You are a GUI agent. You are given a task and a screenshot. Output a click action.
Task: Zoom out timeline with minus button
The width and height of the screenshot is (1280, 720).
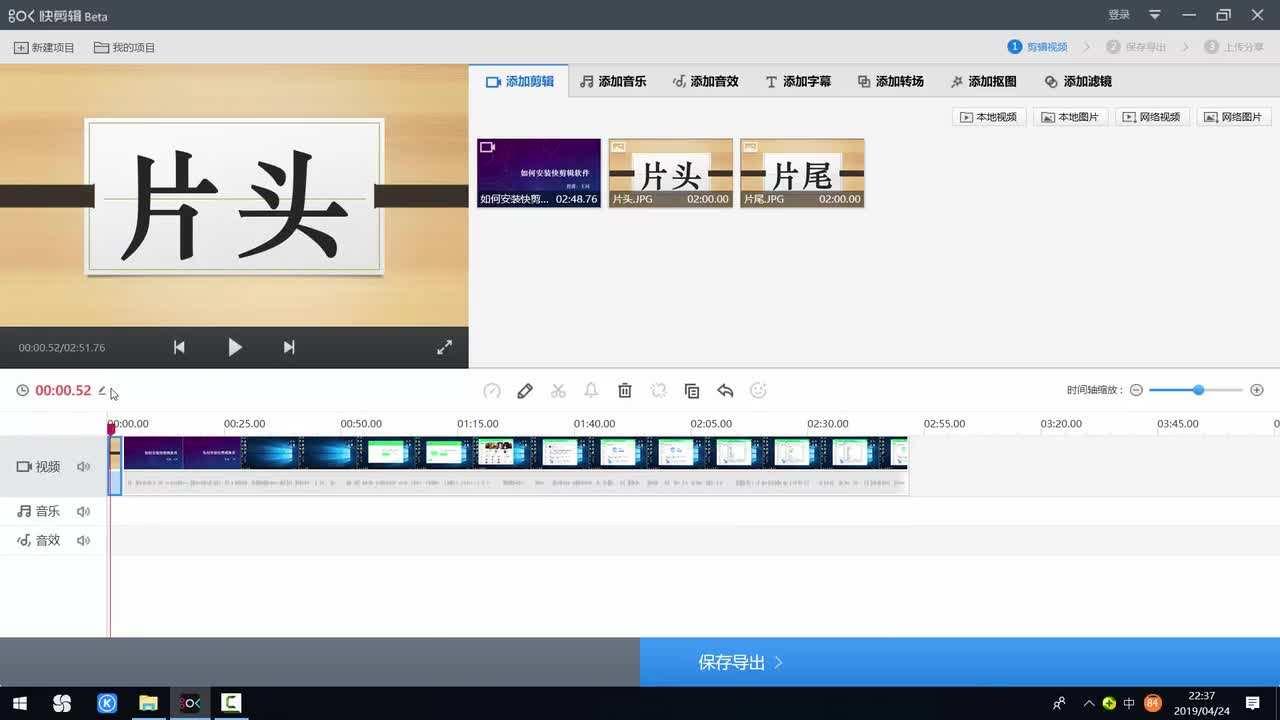(x=1136, y=390)
